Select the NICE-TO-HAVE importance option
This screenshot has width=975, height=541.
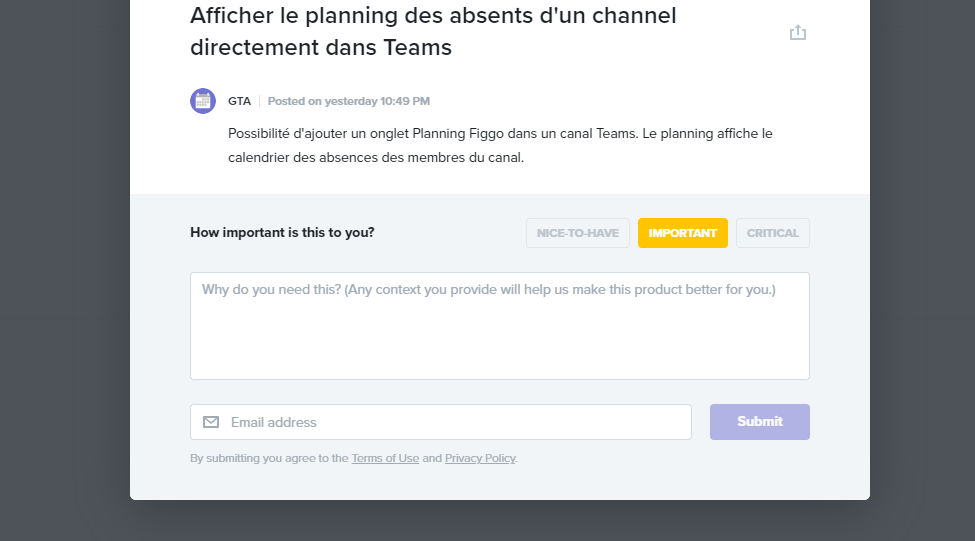point(578,233)
